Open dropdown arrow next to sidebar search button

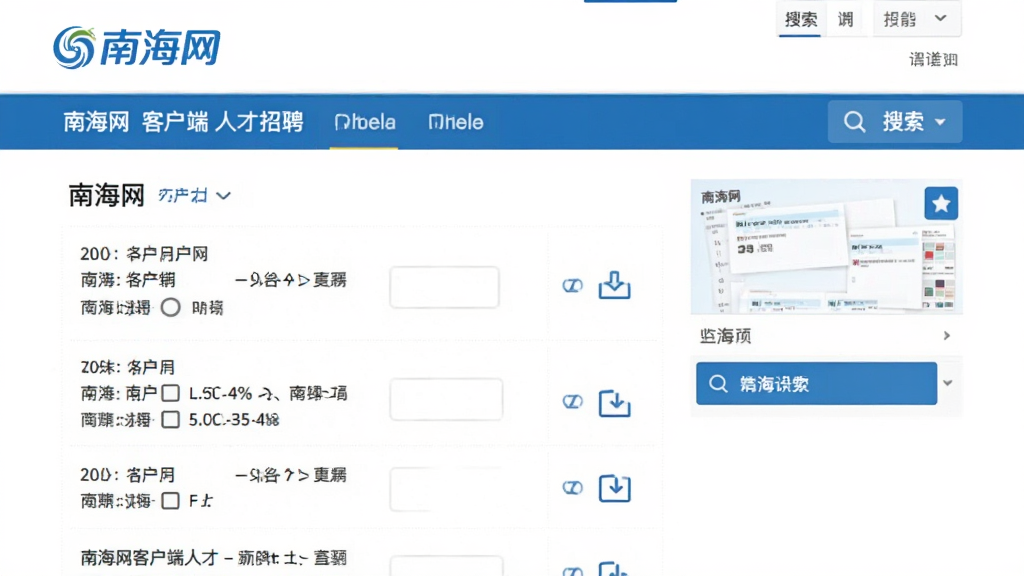point(948,383)
